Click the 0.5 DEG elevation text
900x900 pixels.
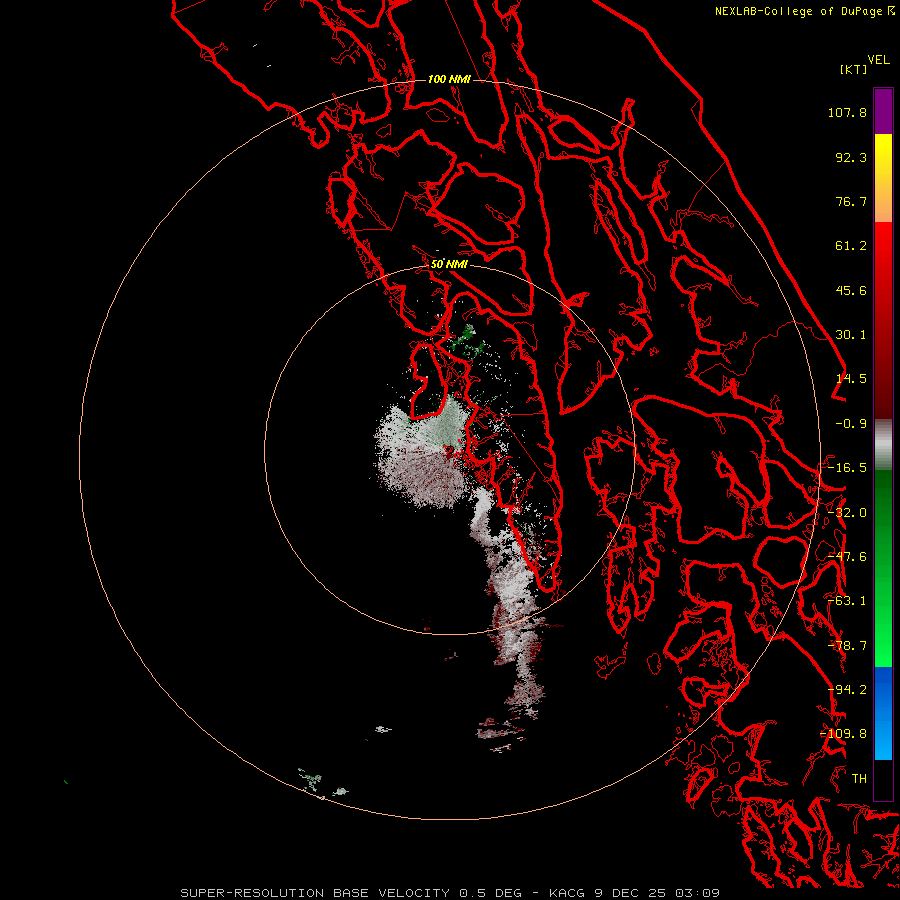tap(490, 893)
